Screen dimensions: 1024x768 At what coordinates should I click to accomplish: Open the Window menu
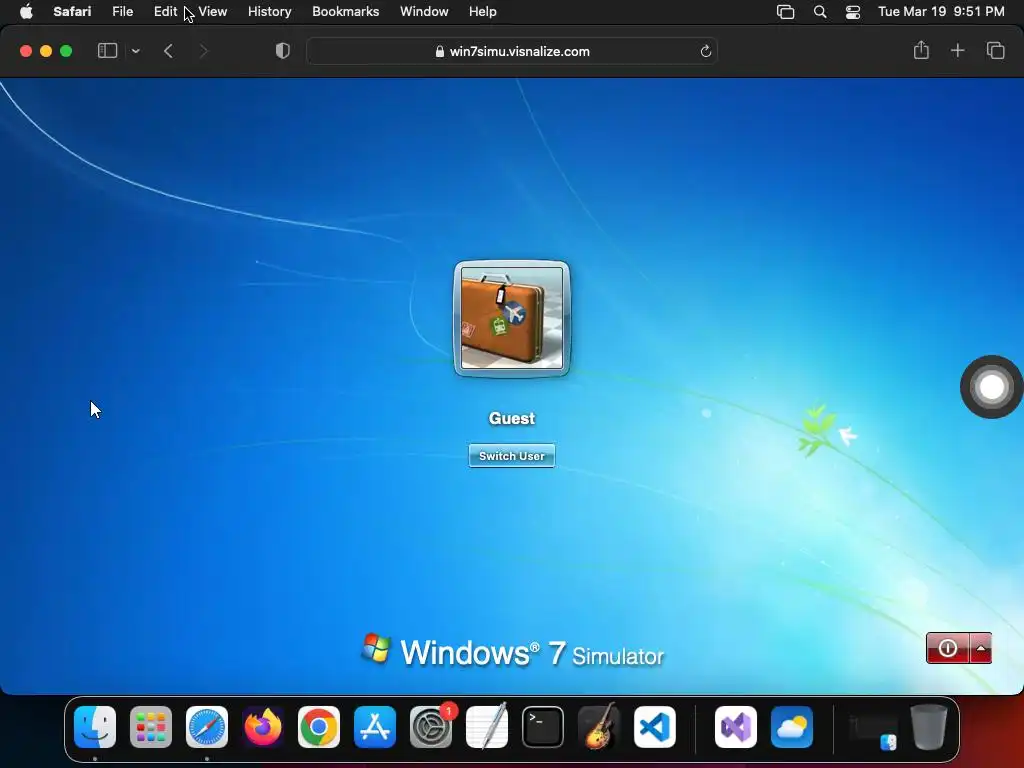click(424, 12)
